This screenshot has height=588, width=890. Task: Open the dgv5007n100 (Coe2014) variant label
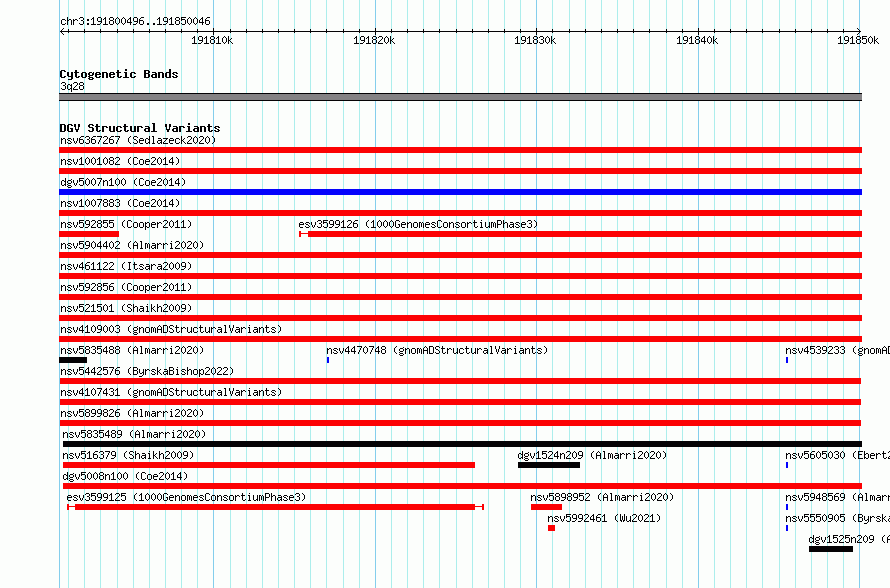pyautogui.click(x=123, y=182)
